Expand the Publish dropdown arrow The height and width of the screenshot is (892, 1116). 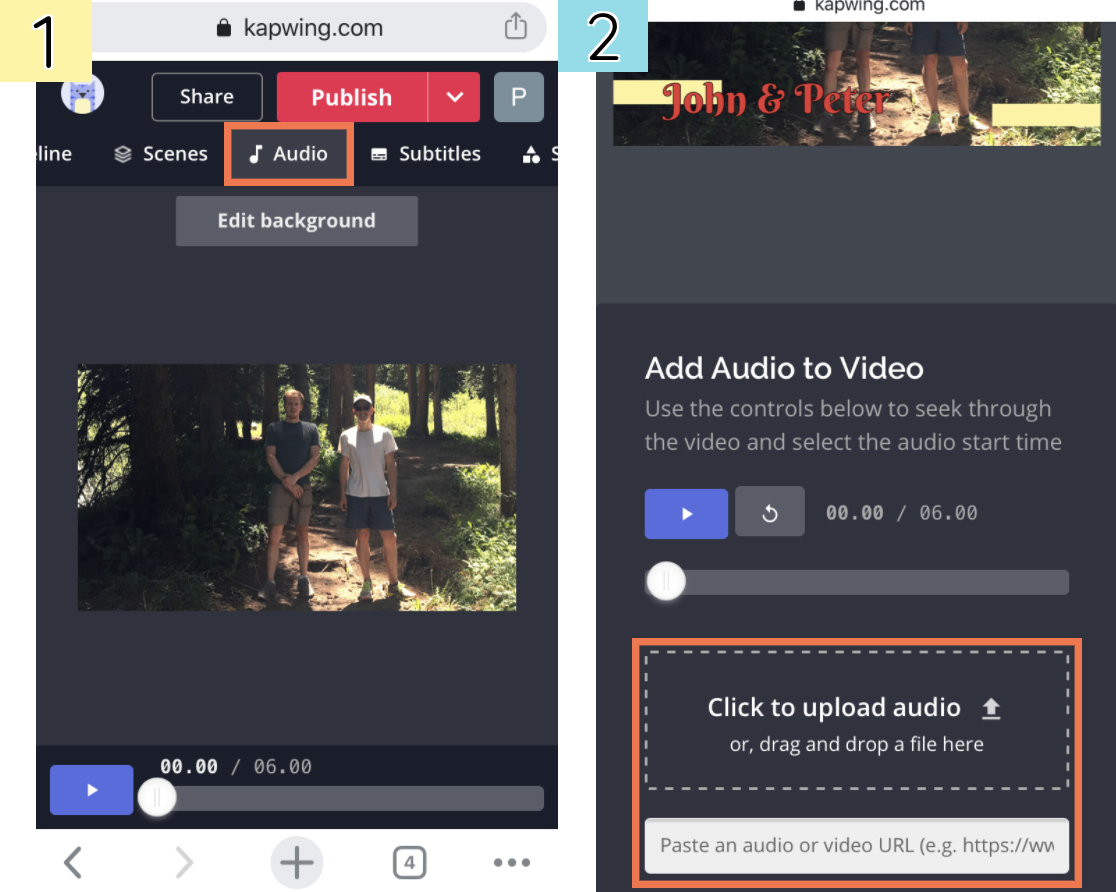coord(454,97)
